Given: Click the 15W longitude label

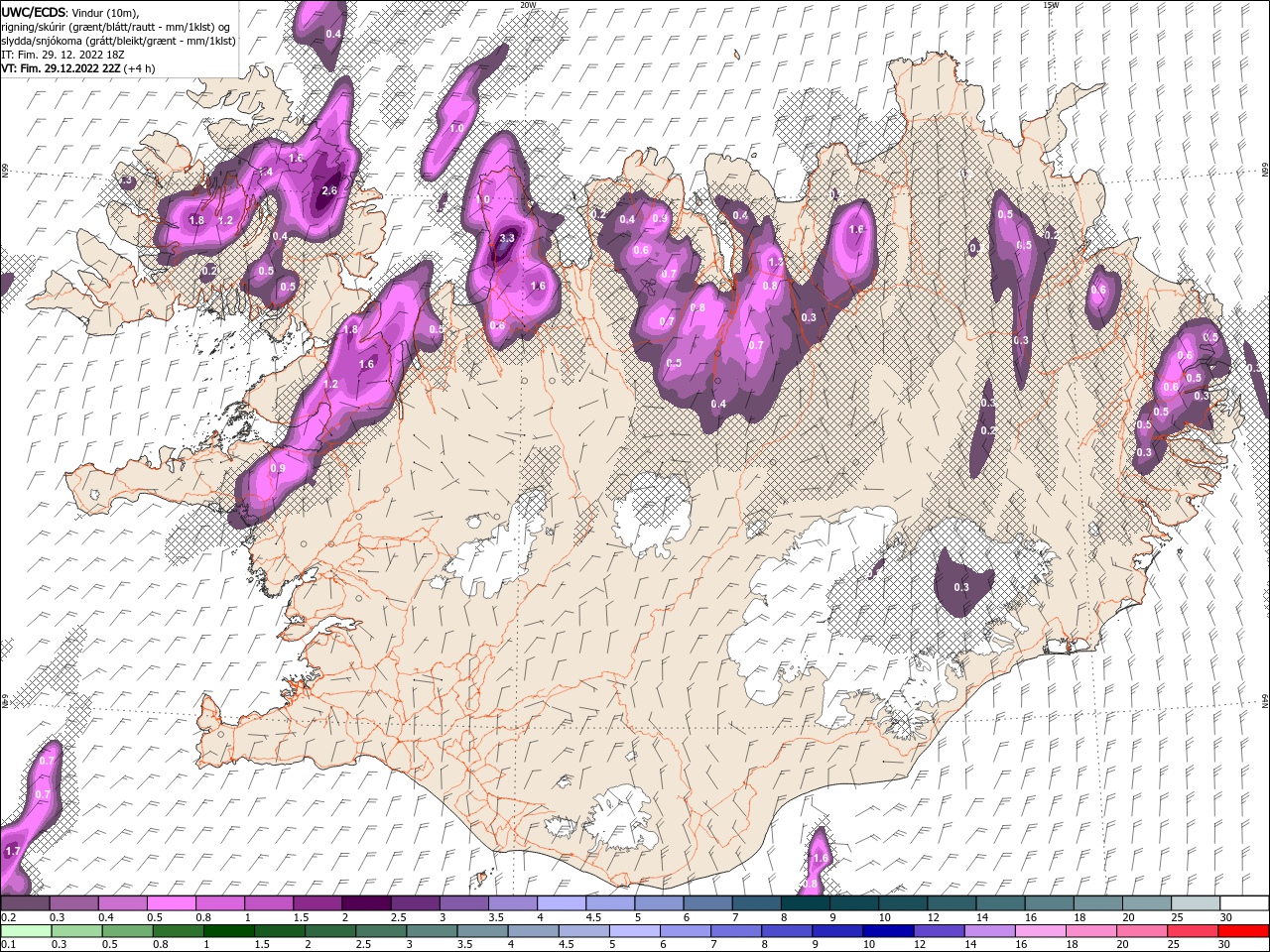Looking at the screenshot, I should tap(1051, 5).
